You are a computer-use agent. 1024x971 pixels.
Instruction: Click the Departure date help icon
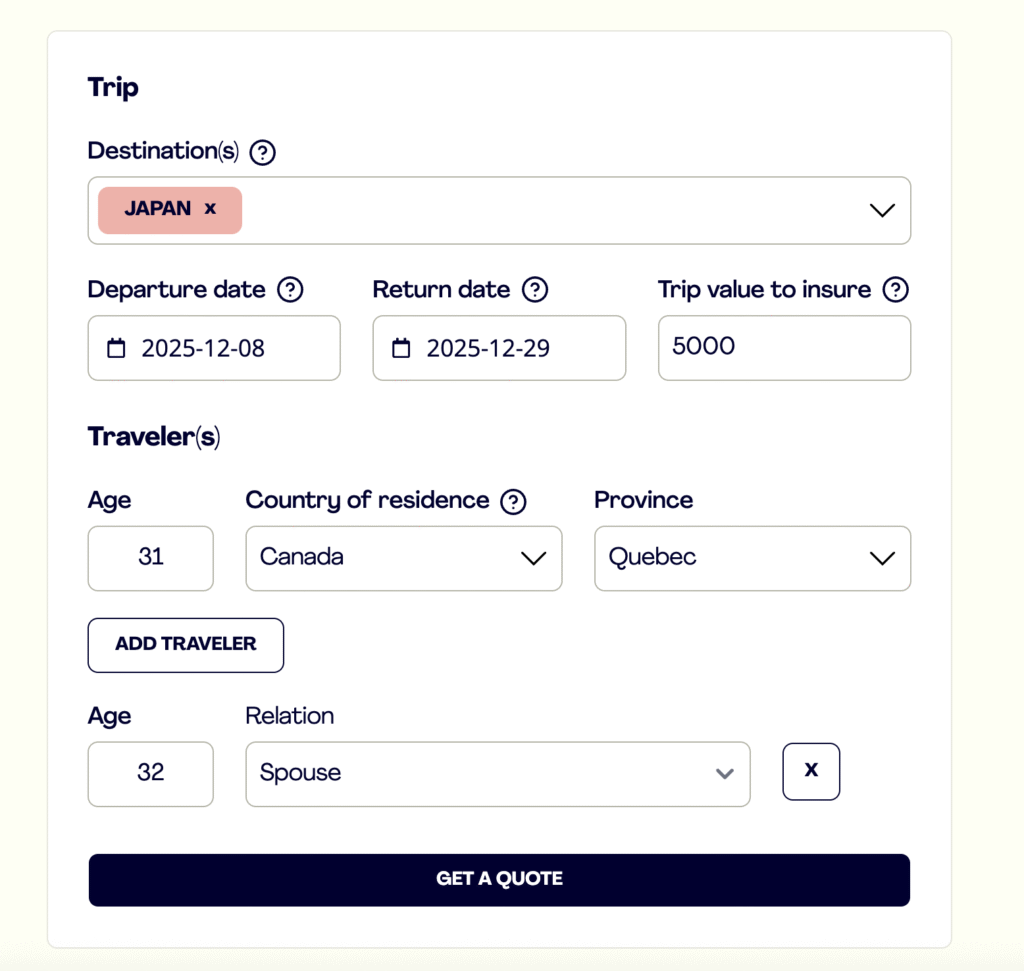(290, 290)
